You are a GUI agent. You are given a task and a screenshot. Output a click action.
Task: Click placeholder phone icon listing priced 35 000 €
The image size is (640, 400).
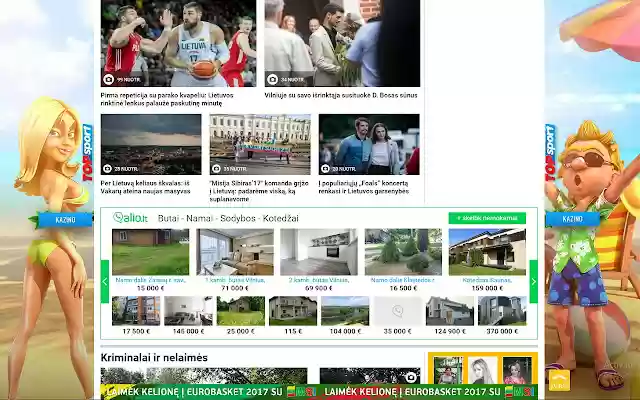398,311
